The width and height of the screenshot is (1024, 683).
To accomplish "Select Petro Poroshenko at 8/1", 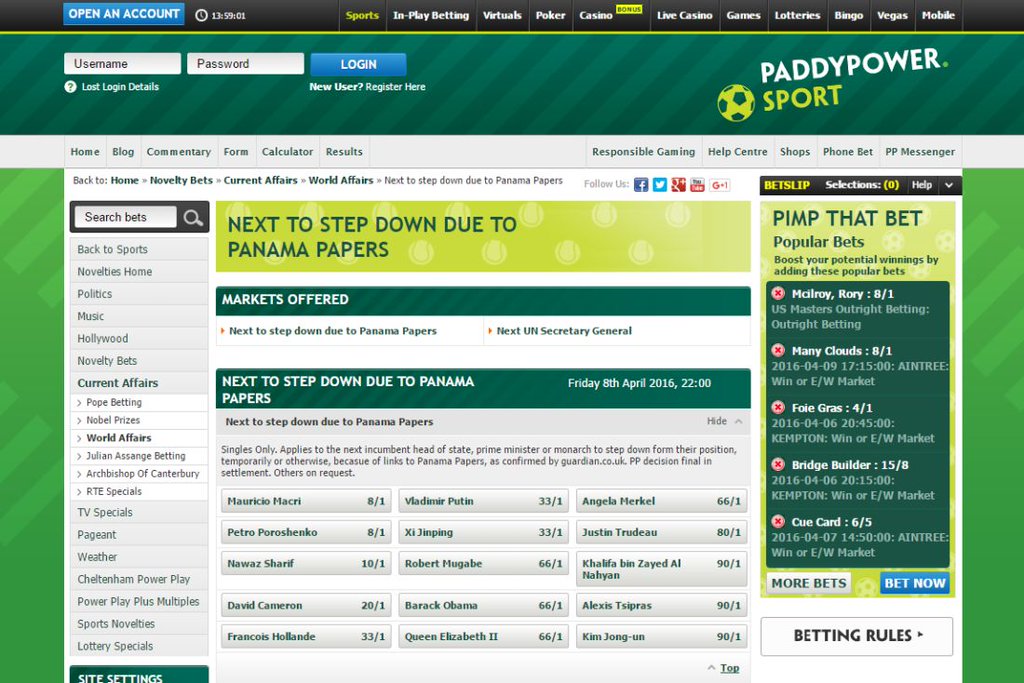I will (x=306, y=532).
